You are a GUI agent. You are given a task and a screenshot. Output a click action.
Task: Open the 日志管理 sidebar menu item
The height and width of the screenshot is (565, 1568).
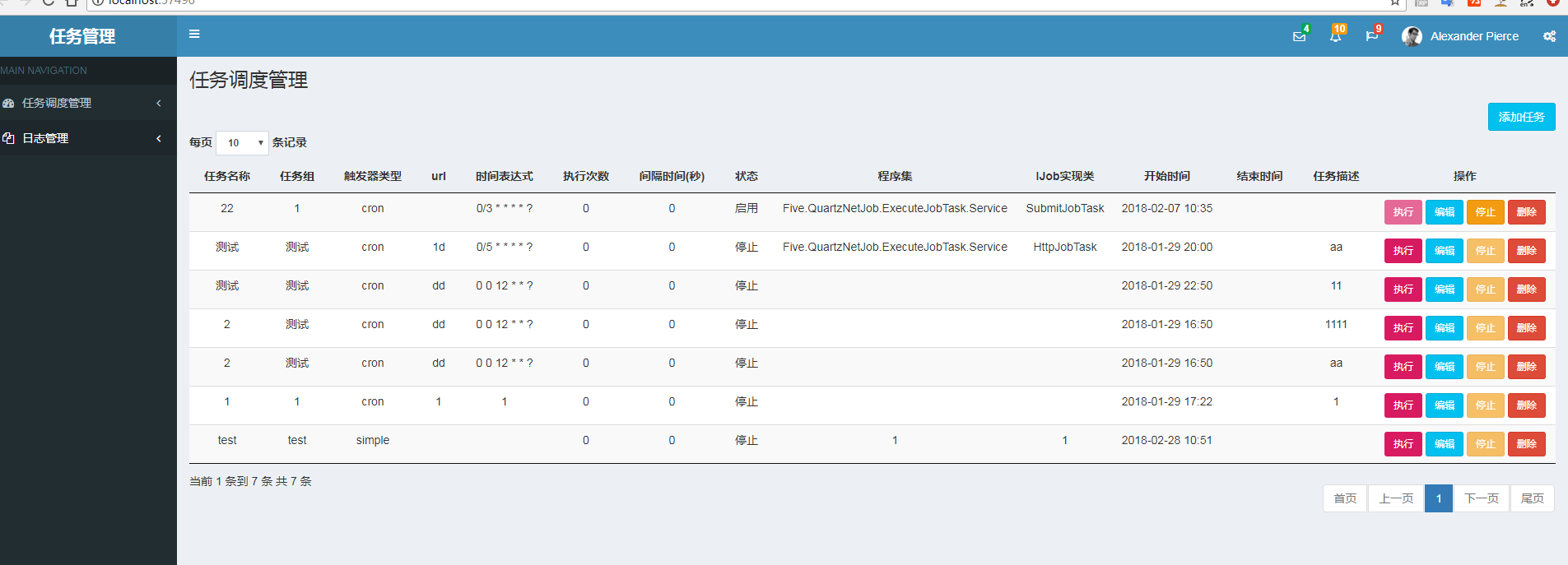pos(88,138)
